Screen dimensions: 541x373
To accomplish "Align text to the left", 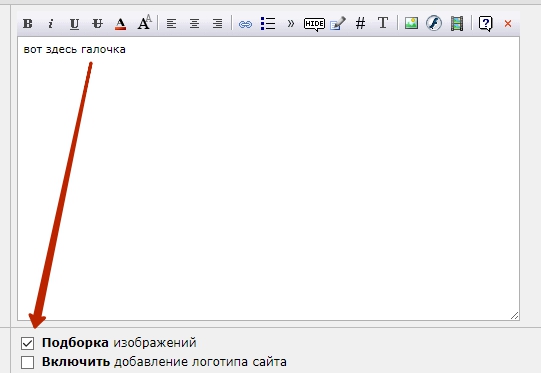I will point(171,24).
